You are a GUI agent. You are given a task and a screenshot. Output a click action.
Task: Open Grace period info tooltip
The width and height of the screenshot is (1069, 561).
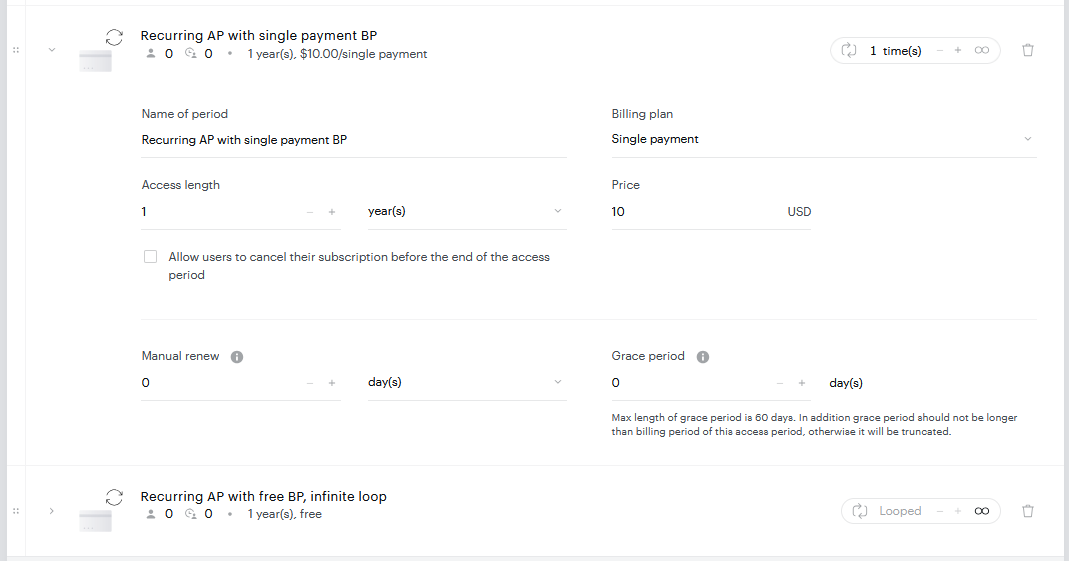pyautogui.click(x=702, y=357)
